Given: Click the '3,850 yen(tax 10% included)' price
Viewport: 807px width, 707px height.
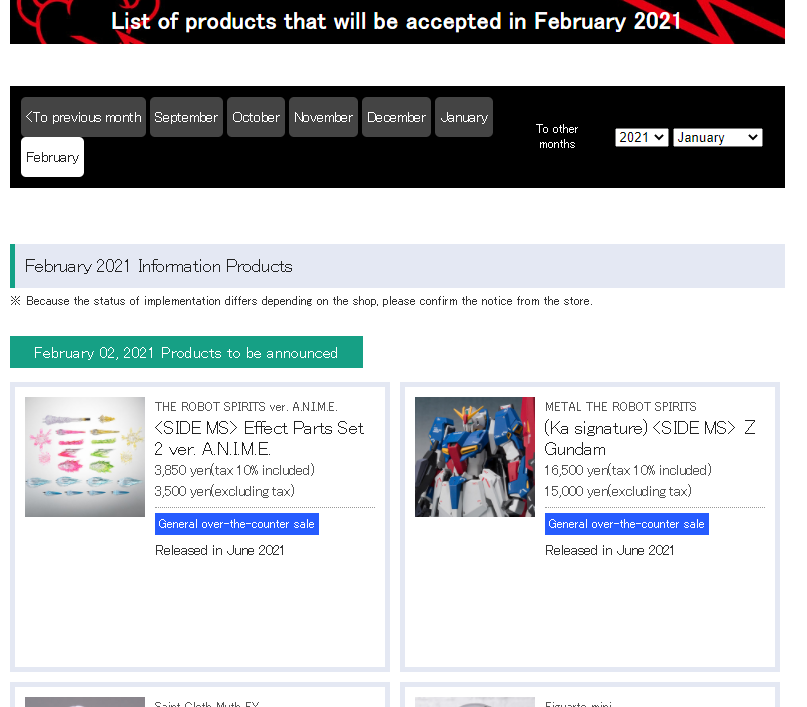Looking at the screenshot, I should tap(235, 470).
